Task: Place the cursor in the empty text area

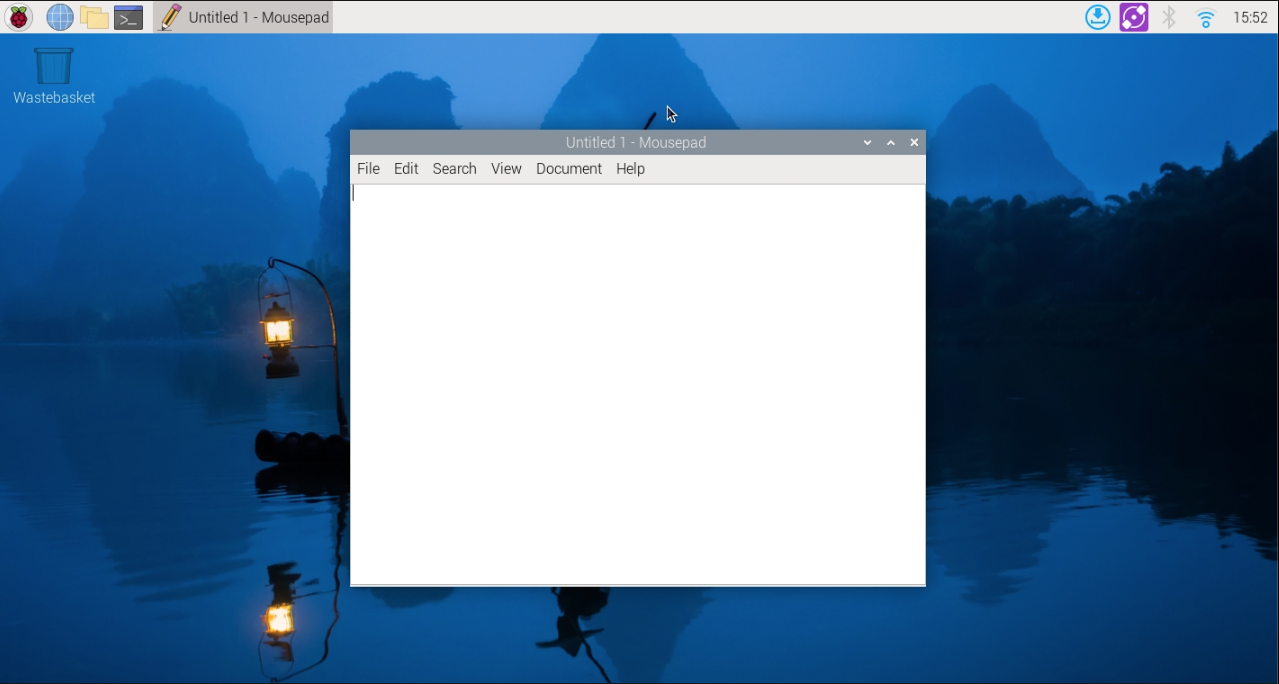Action: [x=637, y=380]
